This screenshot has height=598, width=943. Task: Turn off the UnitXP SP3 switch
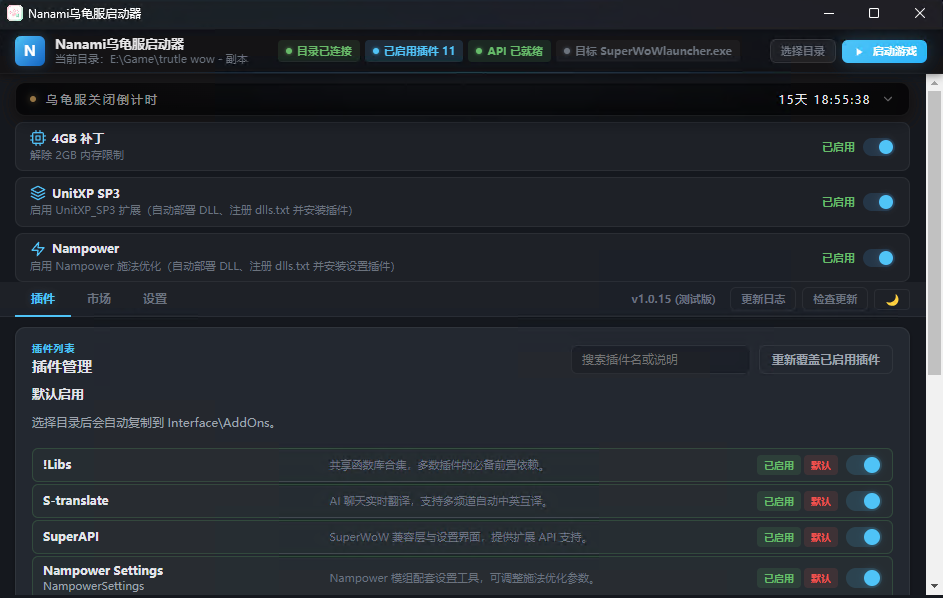coord(879,202)
